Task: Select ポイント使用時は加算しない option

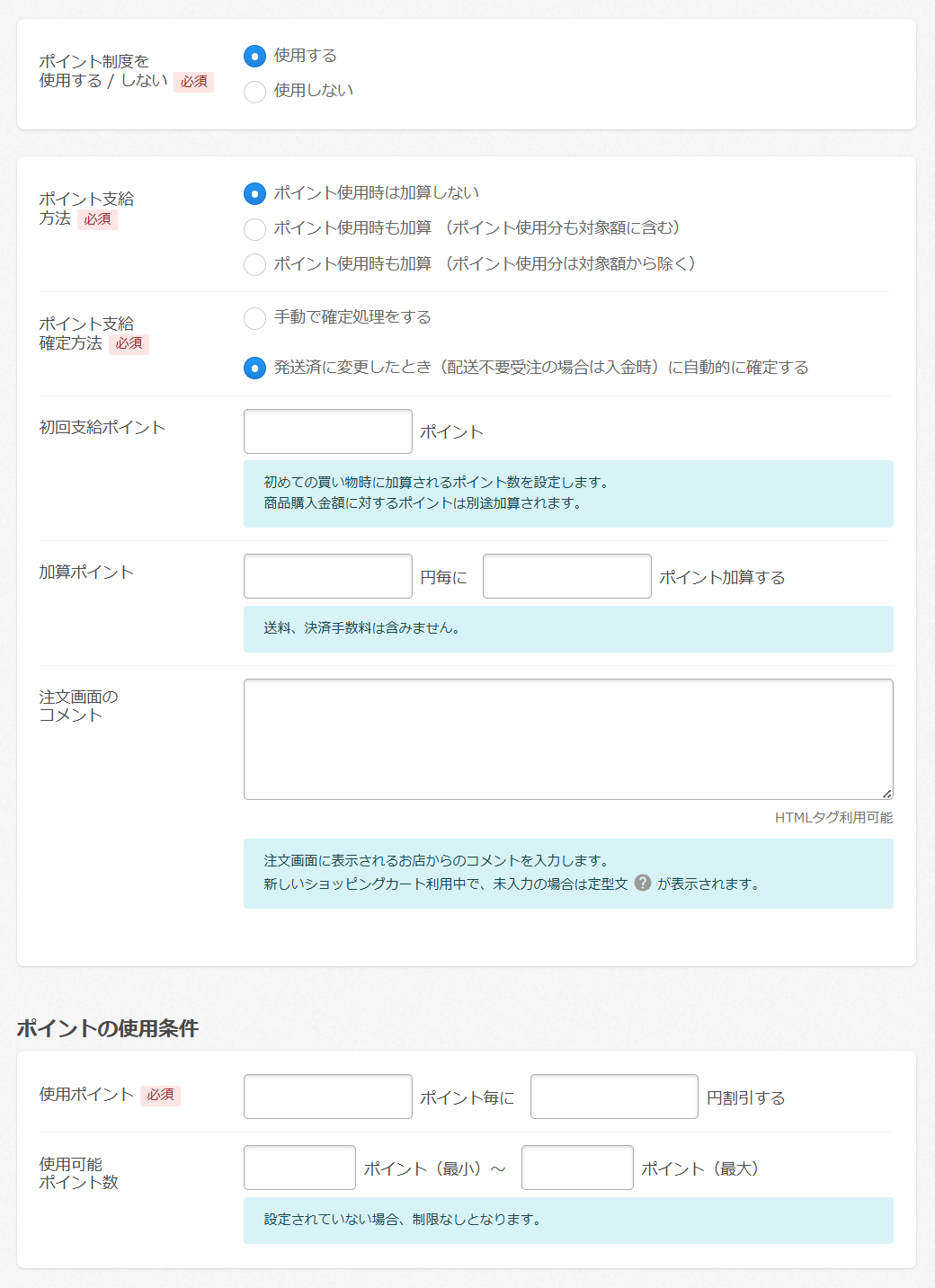Action: tap(255, 194)
